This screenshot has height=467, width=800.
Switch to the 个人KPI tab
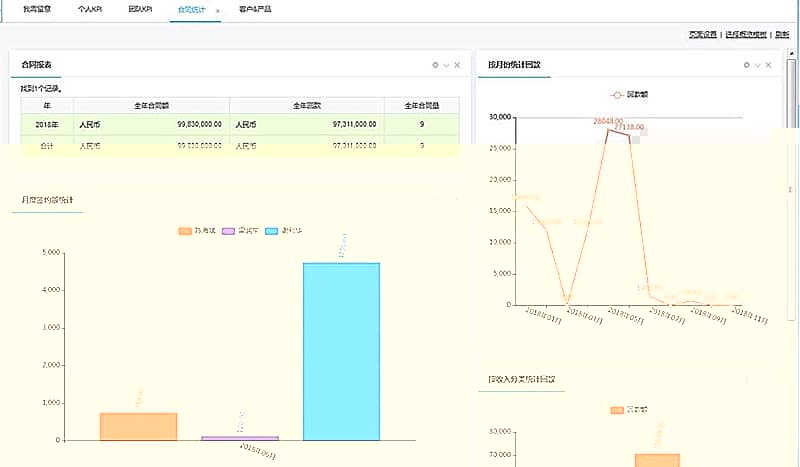pyautogui.click(x=90, y=9)
